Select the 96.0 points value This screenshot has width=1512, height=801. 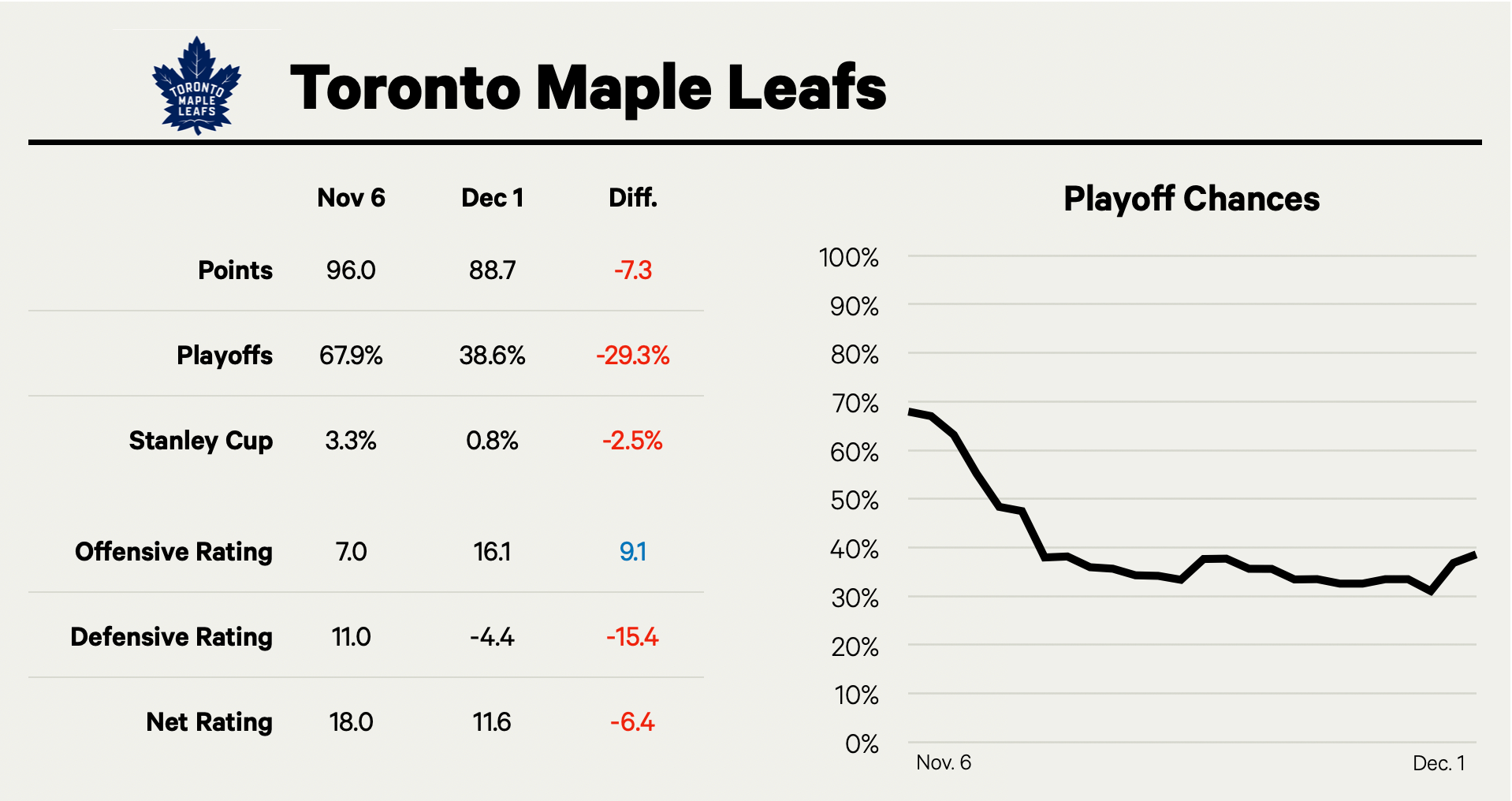(x=351, y=270)
